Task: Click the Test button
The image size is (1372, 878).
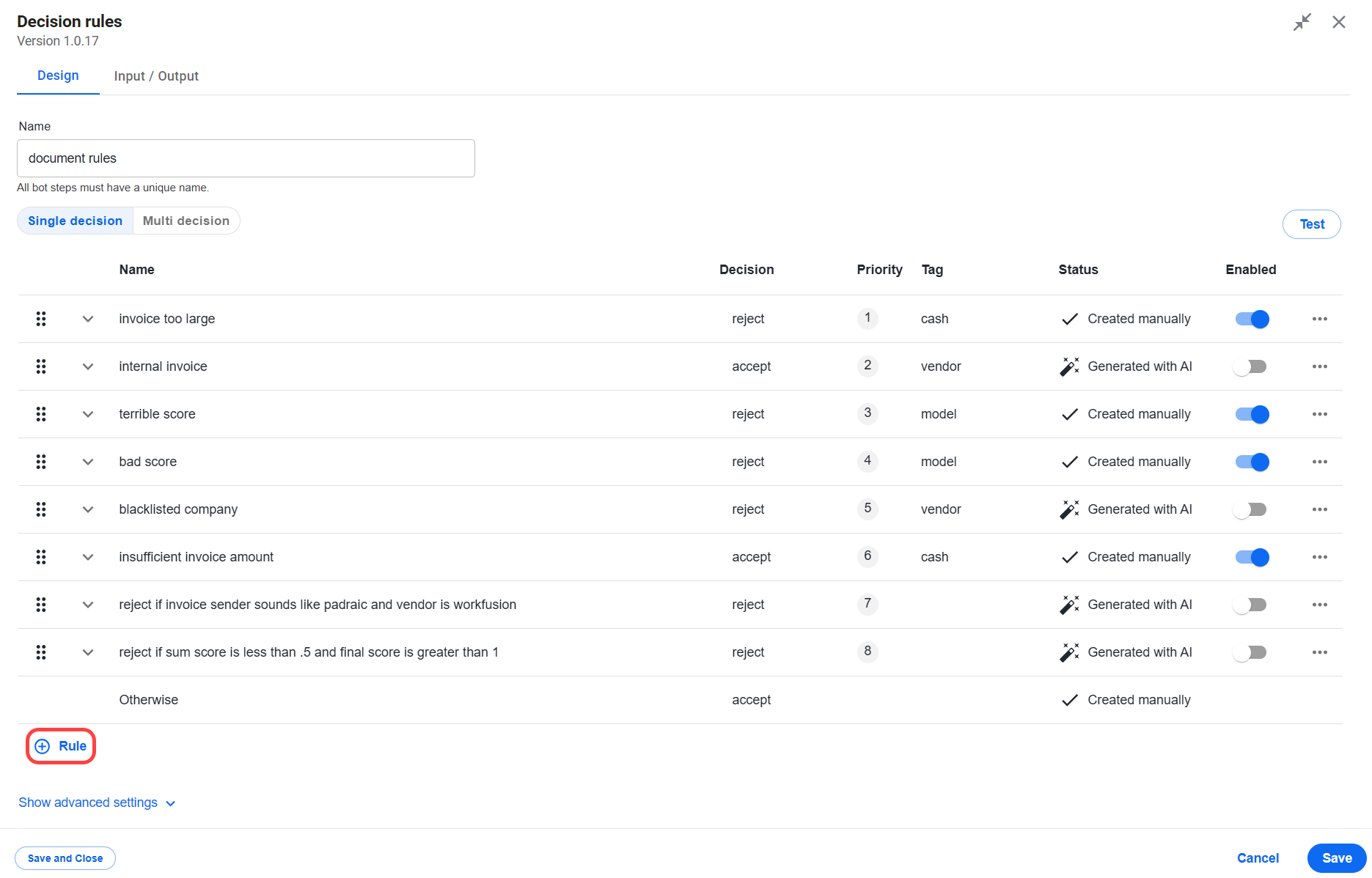Action: tap(1312, 224)
